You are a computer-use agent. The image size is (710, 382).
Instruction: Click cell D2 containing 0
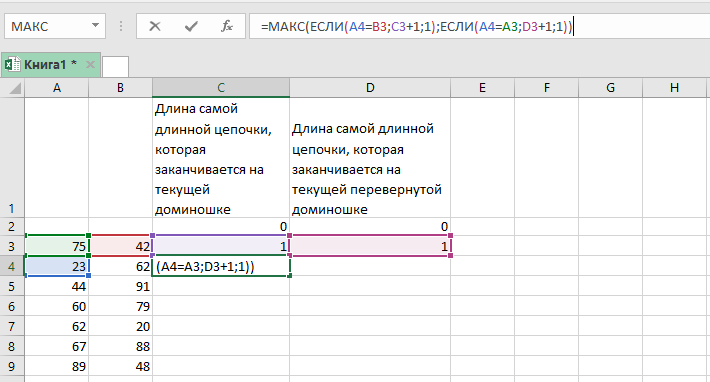point(370,226)
